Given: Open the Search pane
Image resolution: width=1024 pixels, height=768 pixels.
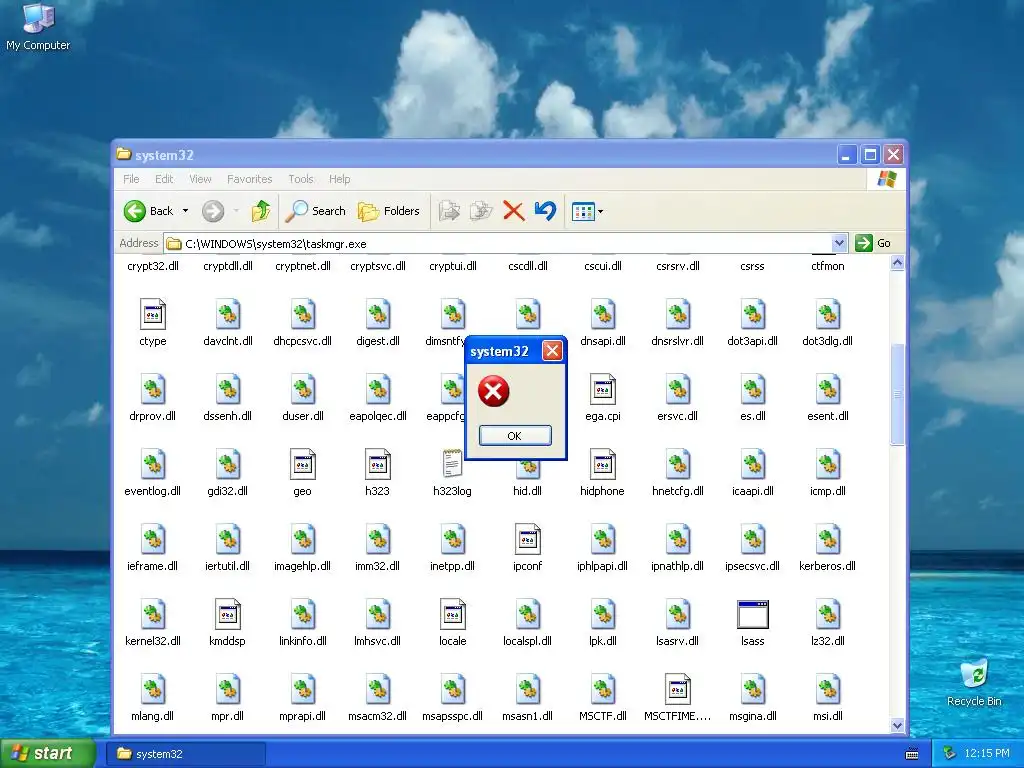Looking at the screenshot, I should 316,211.
